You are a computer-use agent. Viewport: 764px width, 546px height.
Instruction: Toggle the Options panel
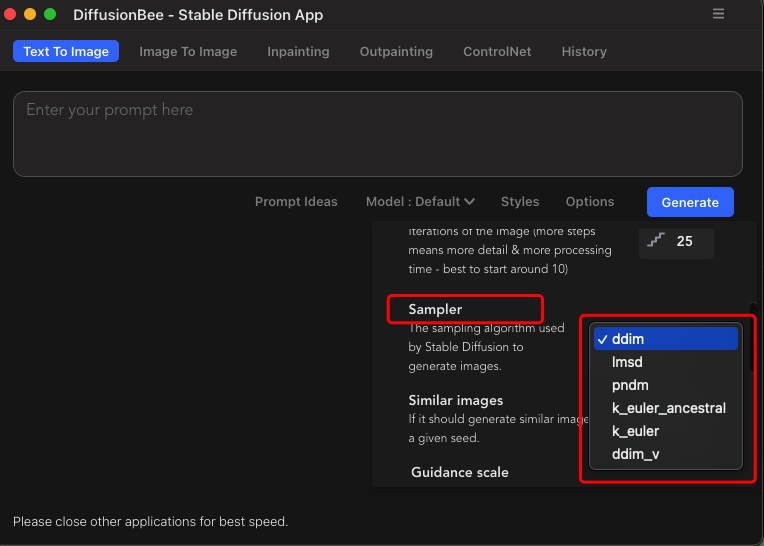pos(590,202)
